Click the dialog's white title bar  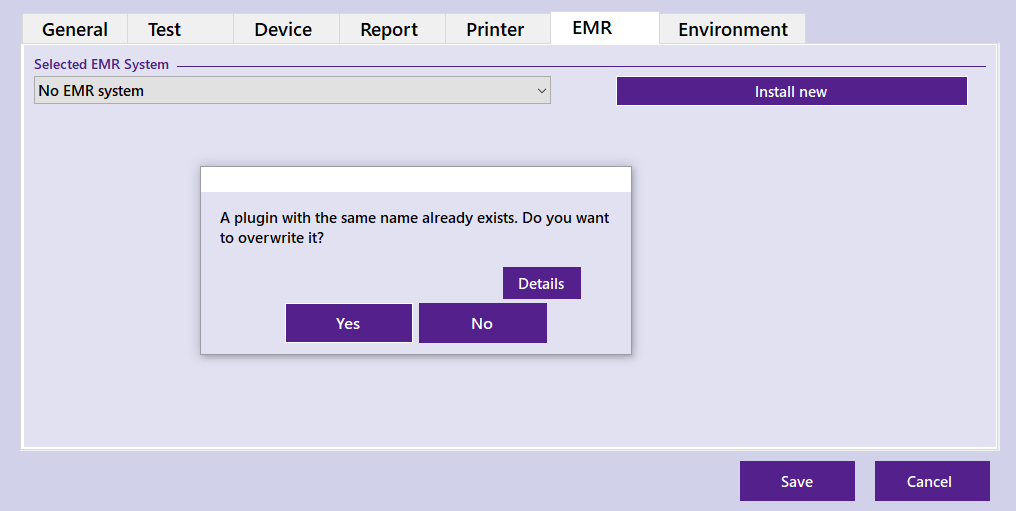click(x=415, y=180)
